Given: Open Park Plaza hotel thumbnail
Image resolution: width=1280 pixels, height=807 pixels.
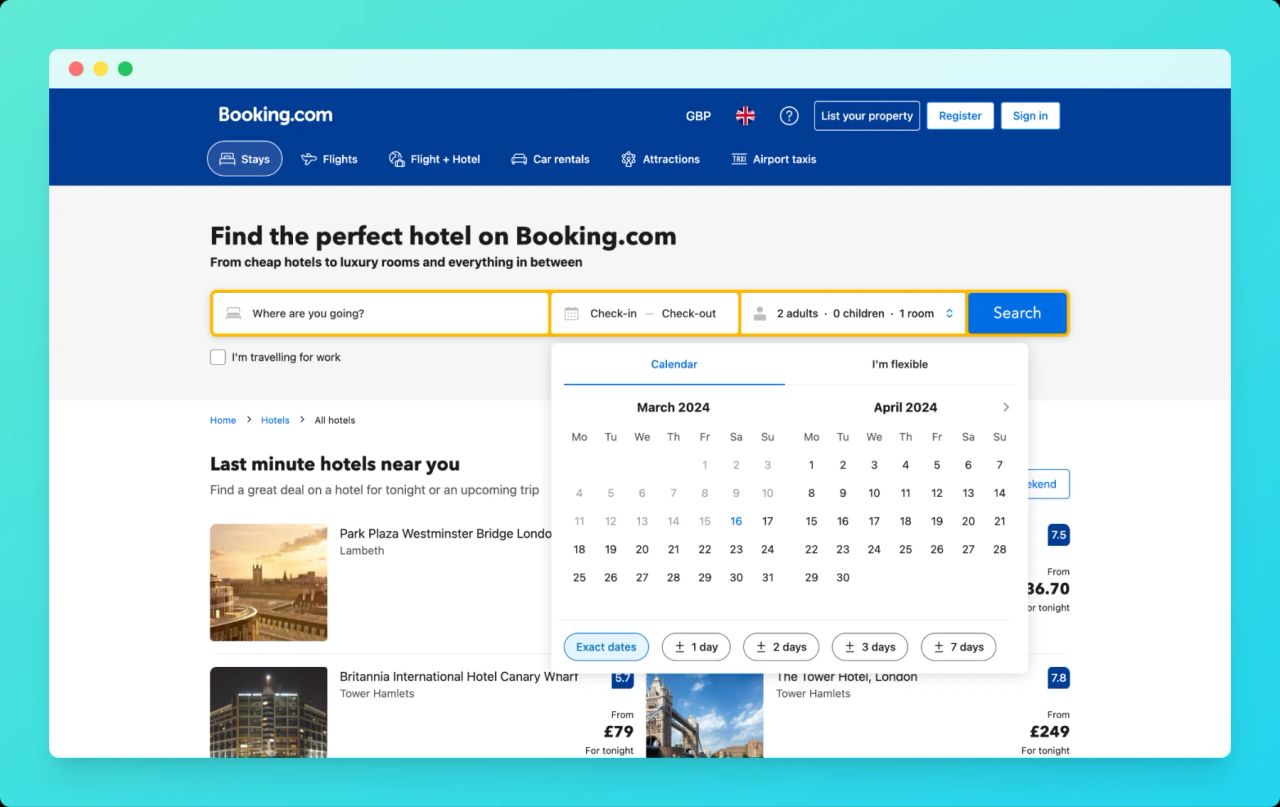Looking at the screenshot, I should [268, 582].
